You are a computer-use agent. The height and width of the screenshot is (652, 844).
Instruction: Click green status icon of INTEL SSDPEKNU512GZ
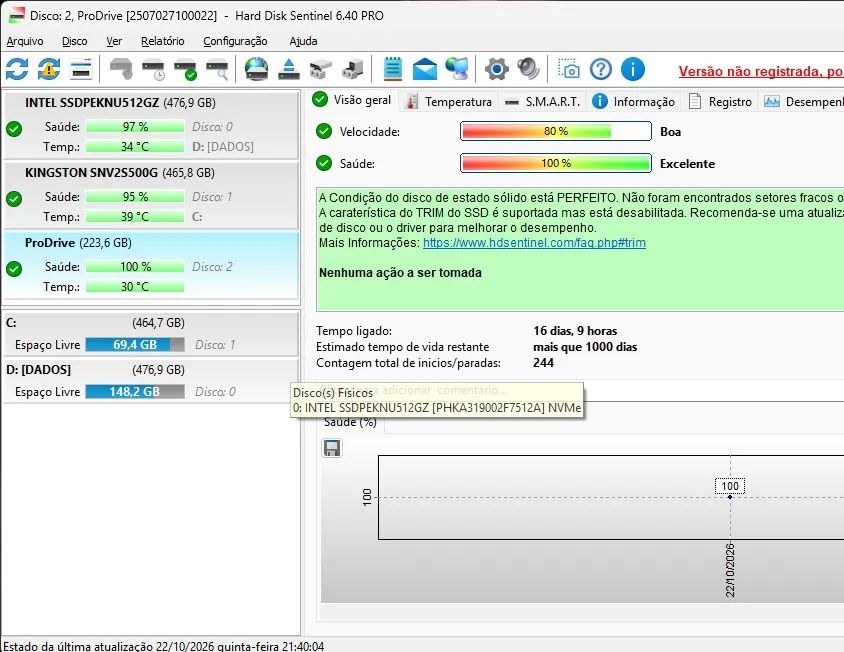[x=14, y=129]
